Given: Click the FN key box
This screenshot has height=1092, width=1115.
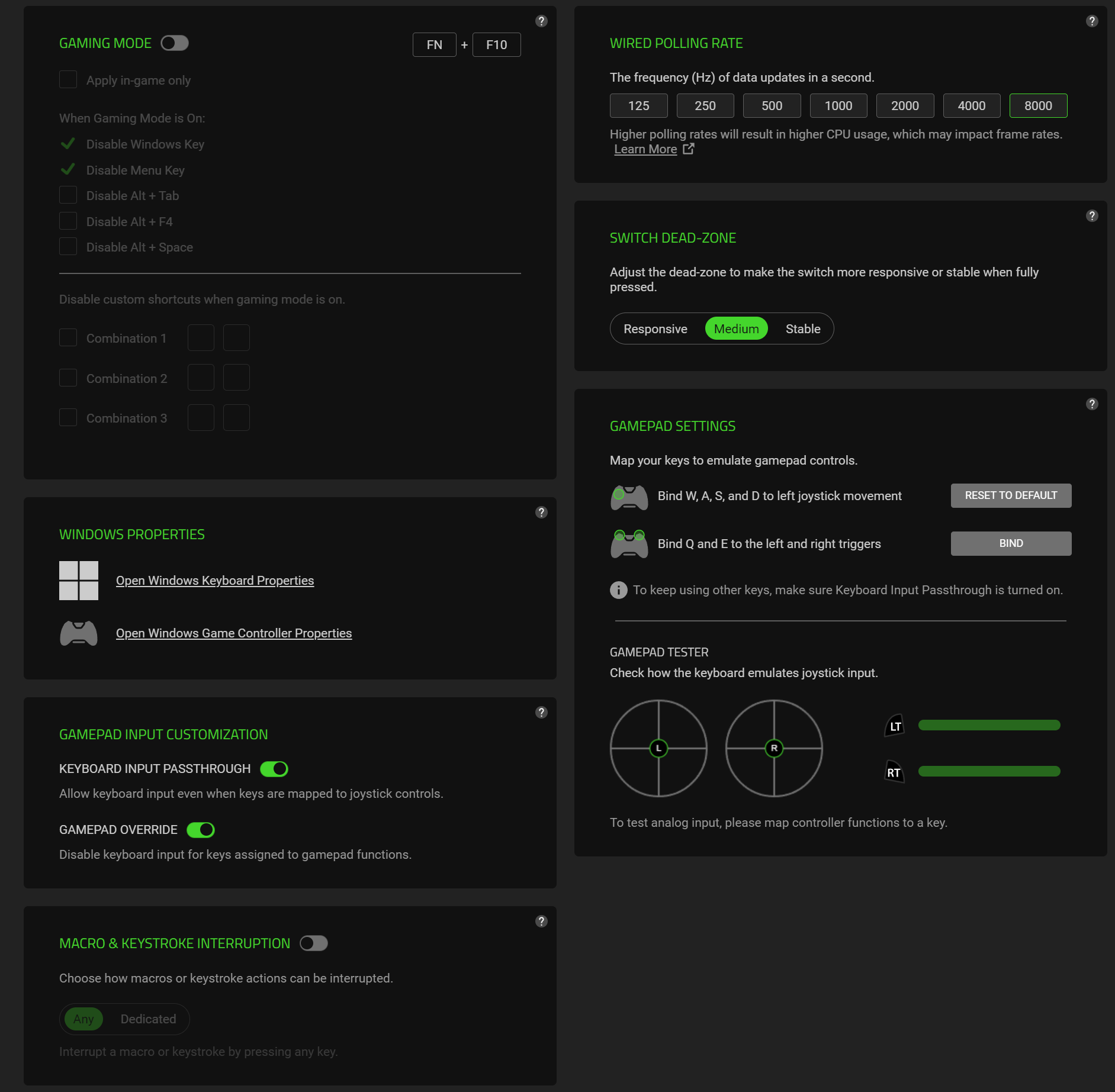Looking at the screenshot, I should 435,45.
